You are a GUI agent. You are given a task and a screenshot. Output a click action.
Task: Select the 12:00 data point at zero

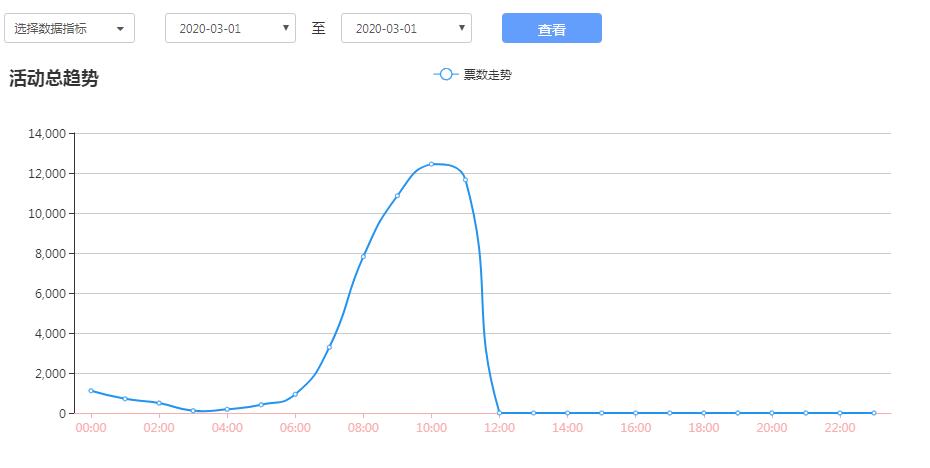(x=499, y=413)
